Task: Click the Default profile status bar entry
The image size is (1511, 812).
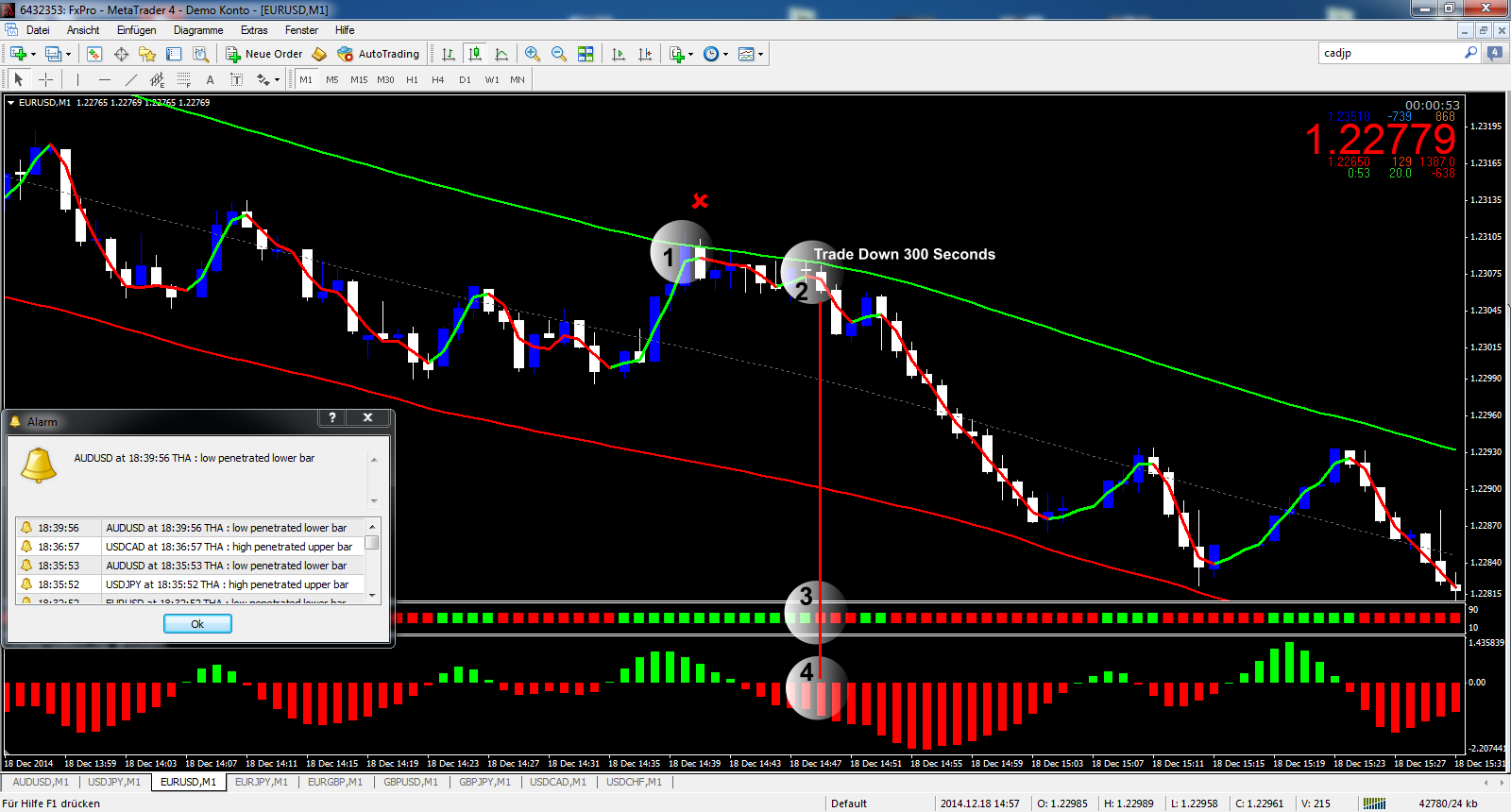Action: click(x=848, y=804)
